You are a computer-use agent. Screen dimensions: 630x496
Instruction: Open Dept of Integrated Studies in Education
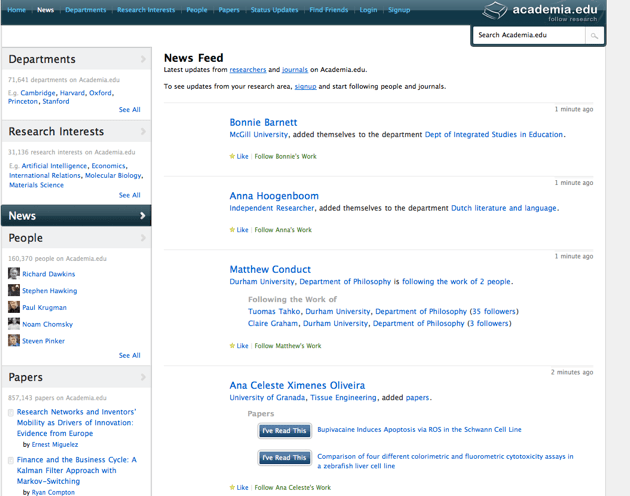point(494,135)
